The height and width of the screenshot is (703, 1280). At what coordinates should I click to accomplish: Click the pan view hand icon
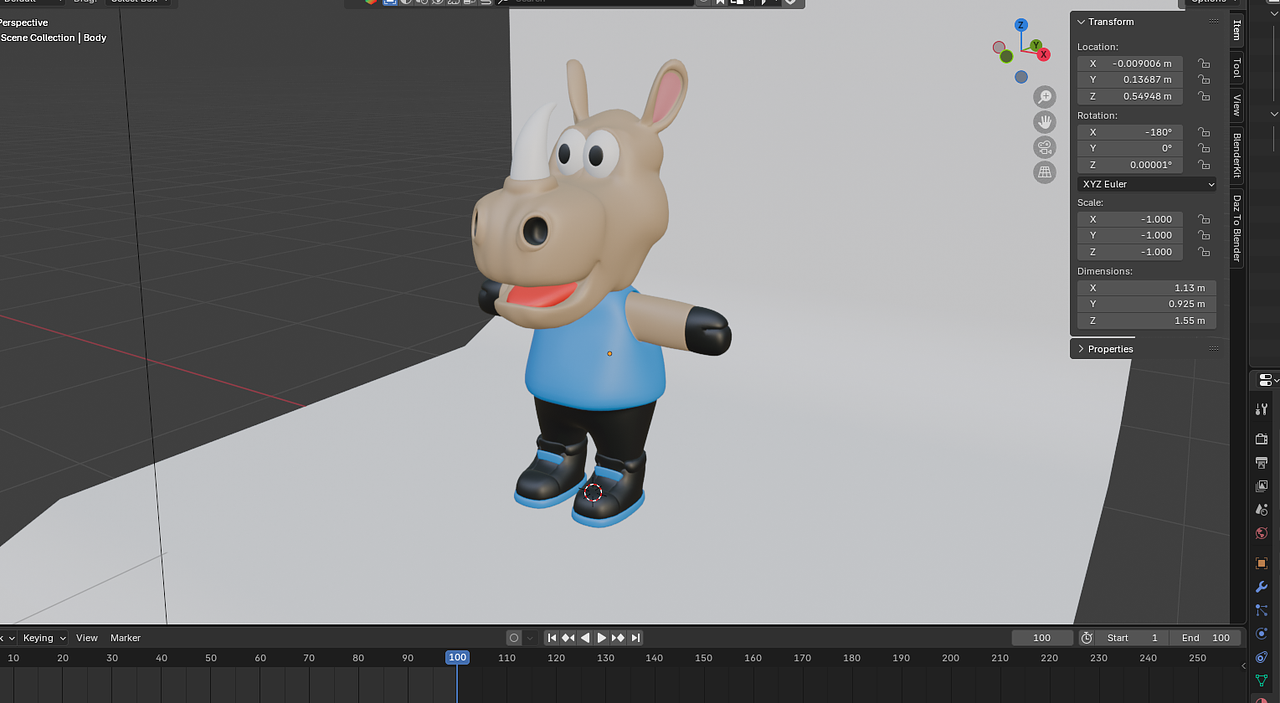pyautogui.click(x=1045, y=122)
